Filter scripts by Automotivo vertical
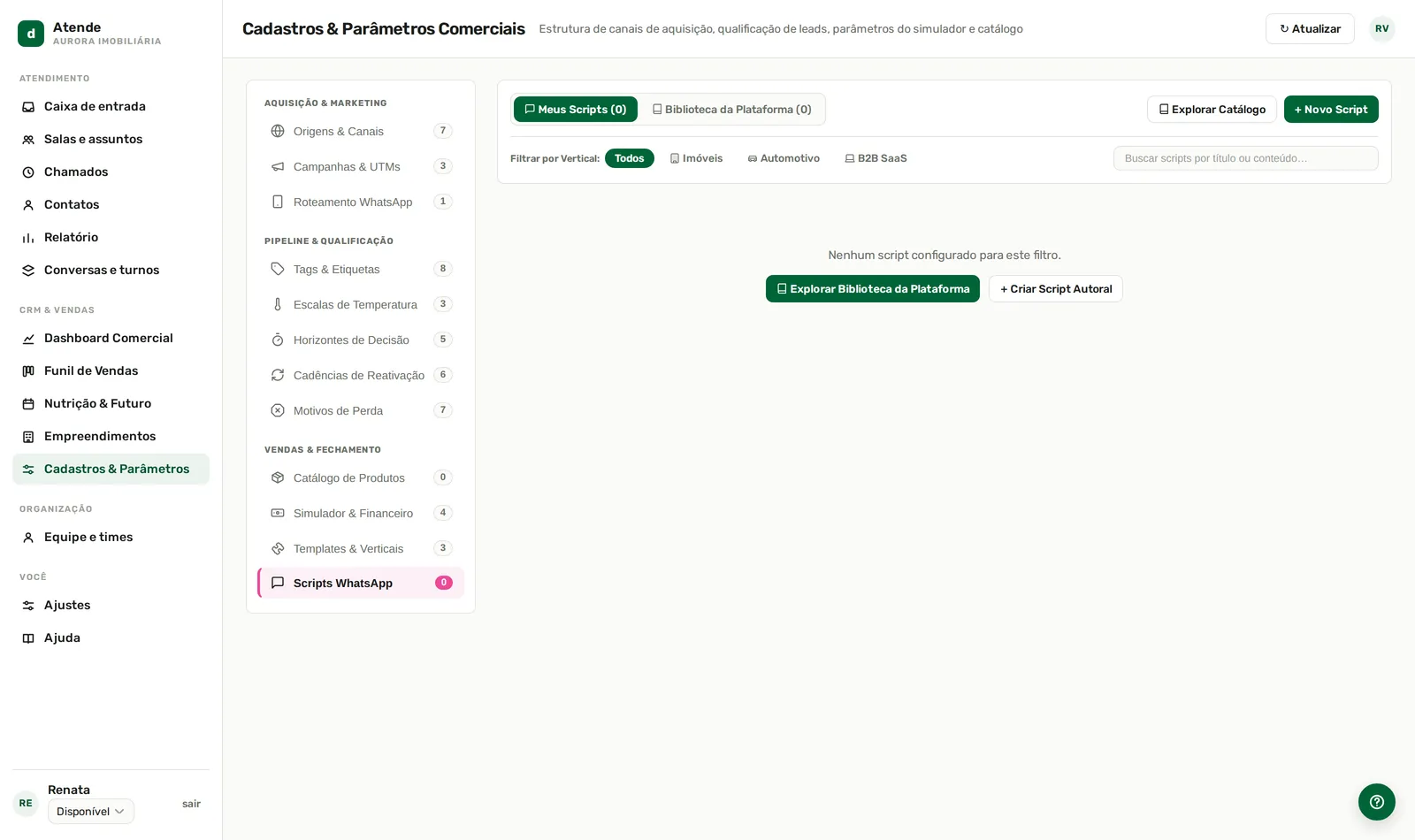This screenshot has width=1415, height=840. coord(784,158)
